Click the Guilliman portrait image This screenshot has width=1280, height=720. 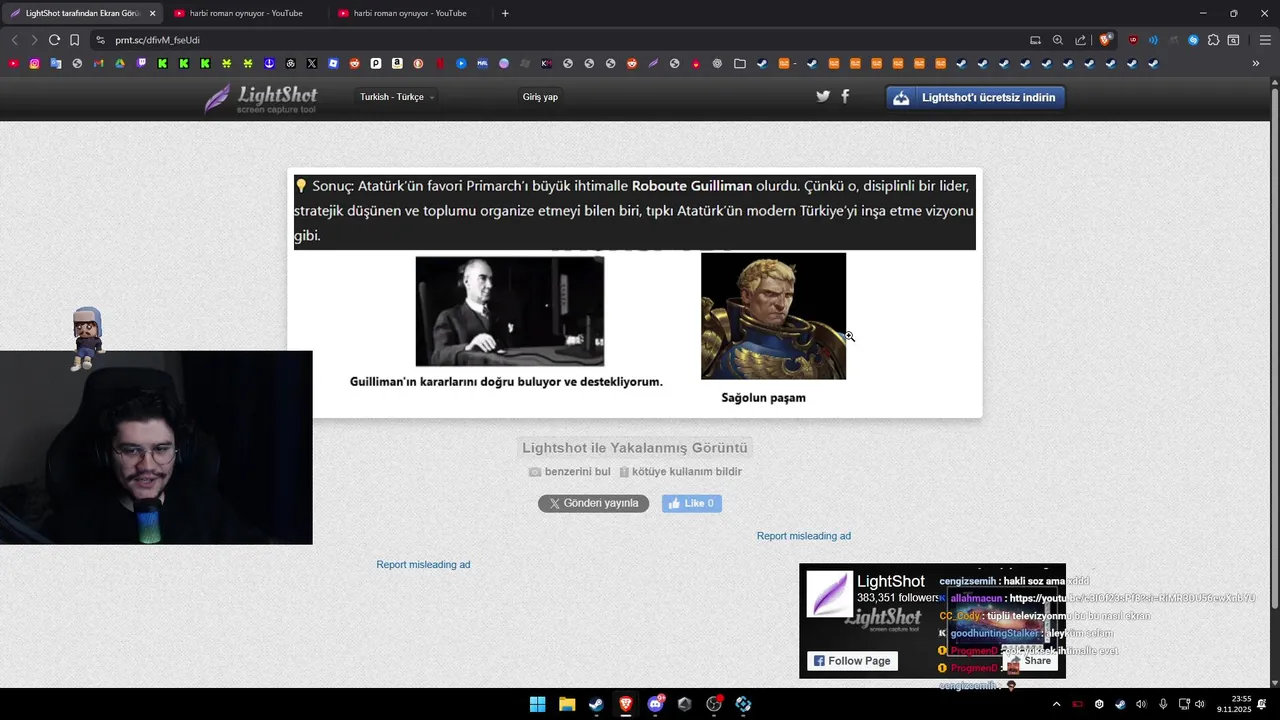point(773,316)
